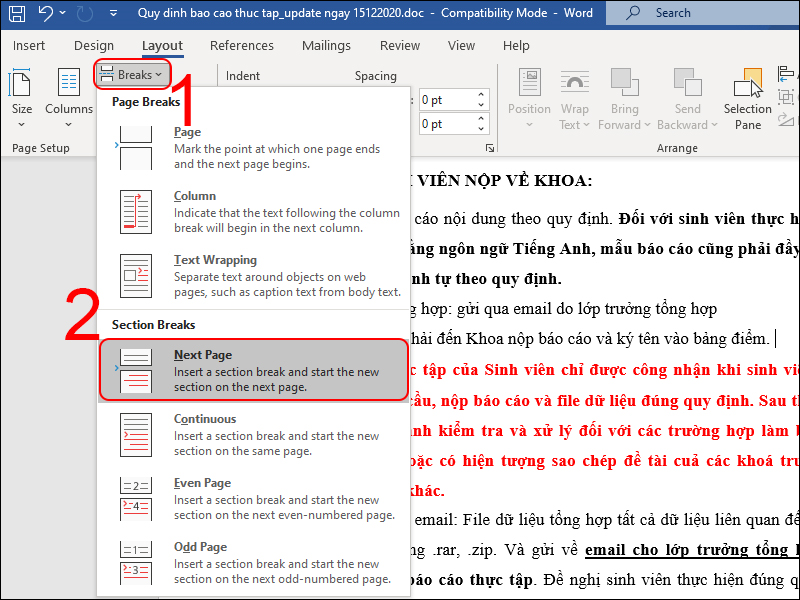Click the Save icon in title bar
The height and width of the screenshot is (600, 800).
17,14
